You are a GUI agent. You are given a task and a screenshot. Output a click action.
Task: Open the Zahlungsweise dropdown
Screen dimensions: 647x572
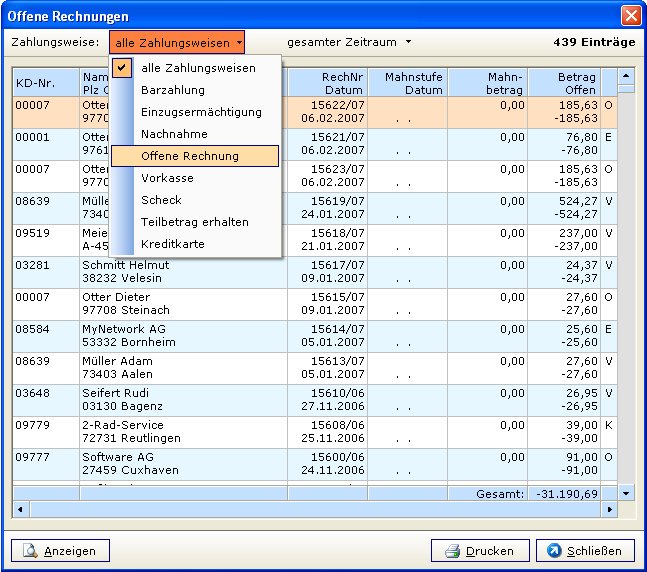tap(177, 42)
